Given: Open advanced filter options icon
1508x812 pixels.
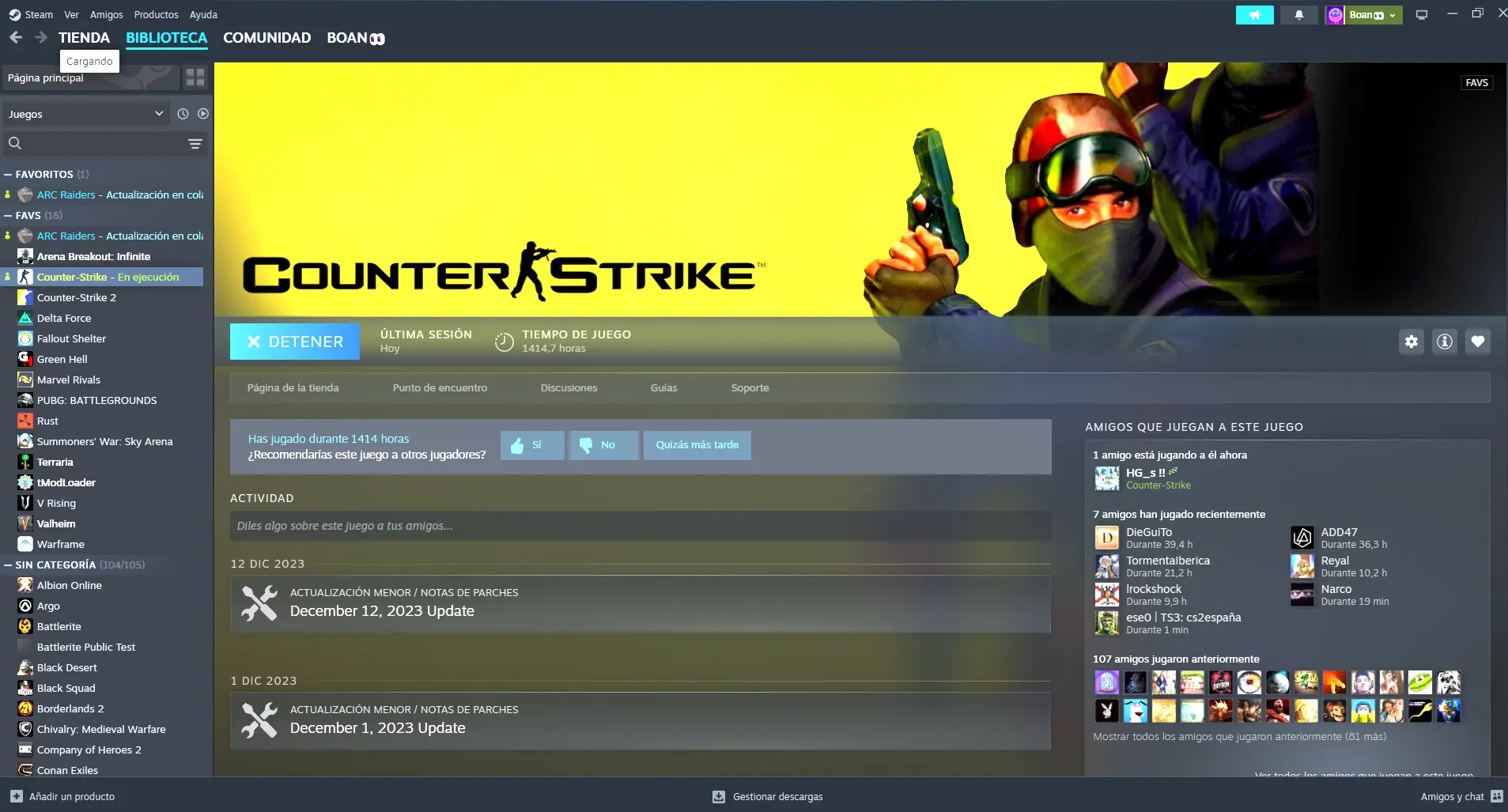Looking at the screenshot, I should [x=195, y=144].
